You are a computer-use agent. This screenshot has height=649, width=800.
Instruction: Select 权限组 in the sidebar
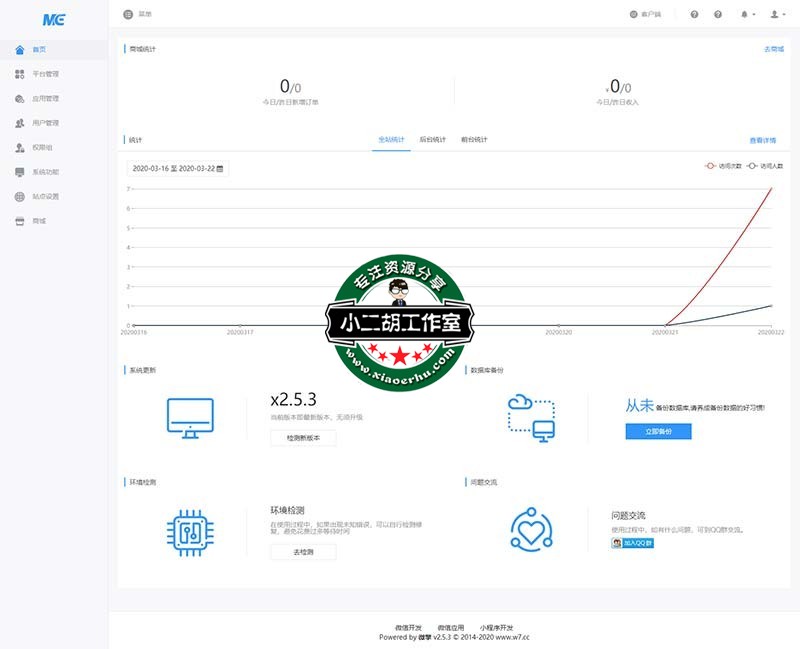40,148
